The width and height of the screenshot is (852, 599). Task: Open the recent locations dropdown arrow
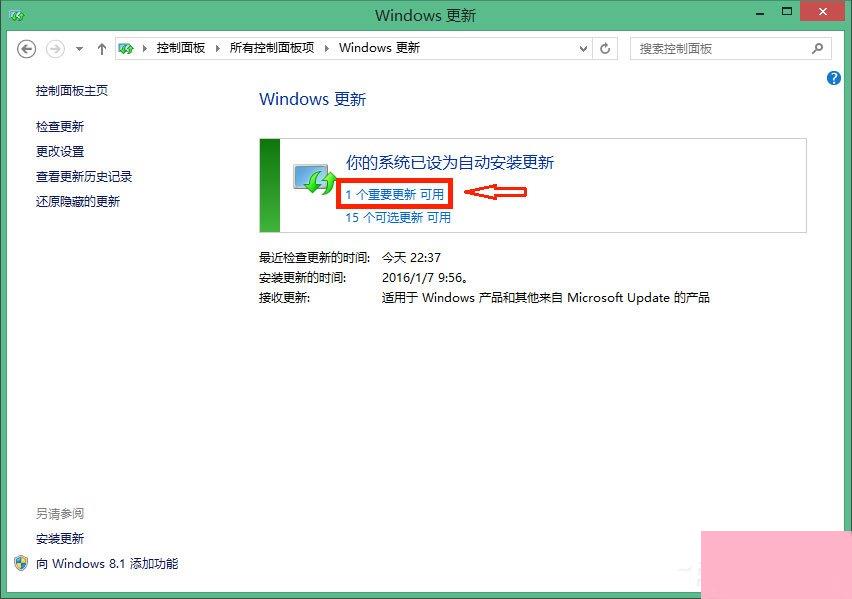(x=79, y=49)
